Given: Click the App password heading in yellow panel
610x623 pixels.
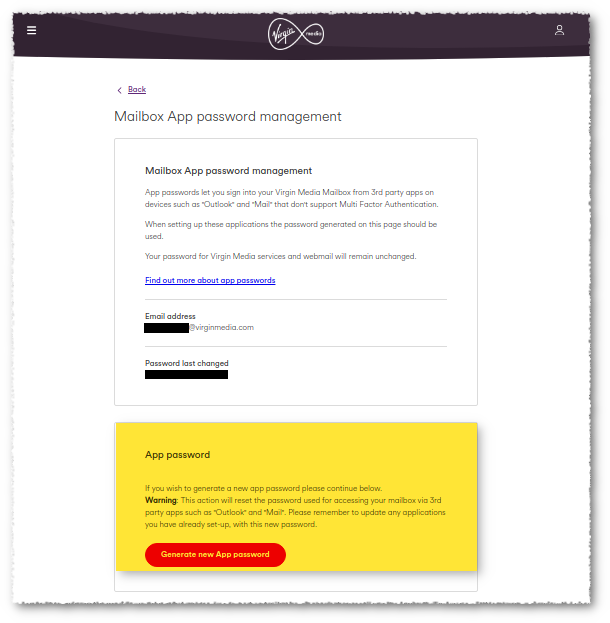Looking at the screenshot, I should click(x=177, y=455).
